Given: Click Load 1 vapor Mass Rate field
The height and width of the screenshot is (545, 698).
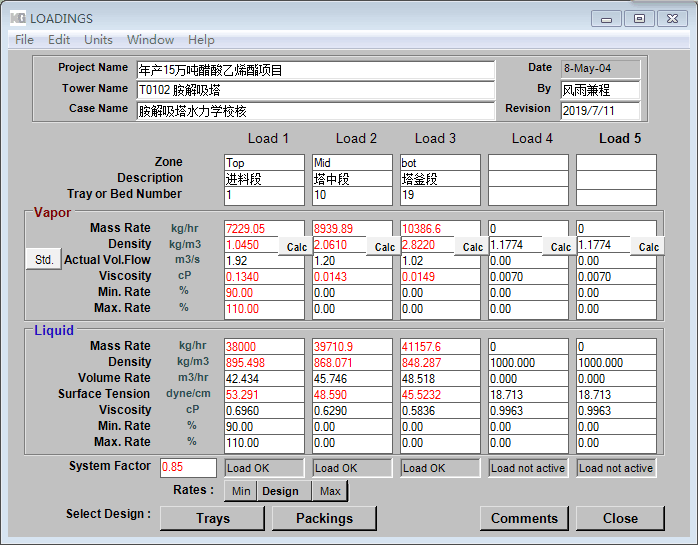Looking at the screenshot, I should point(264,229).
